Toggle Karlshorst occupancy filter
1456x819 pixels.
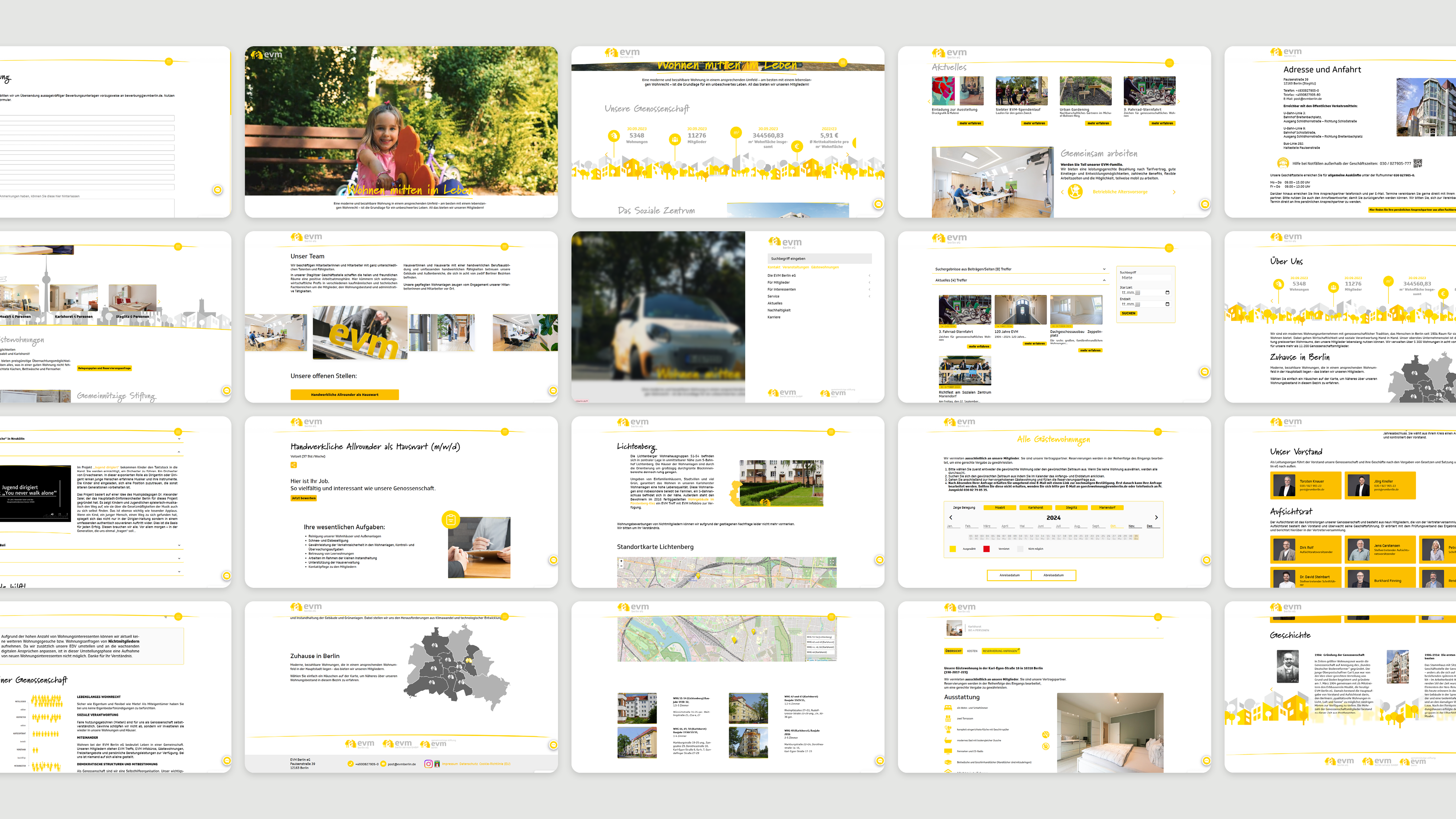coord(1036,507)
